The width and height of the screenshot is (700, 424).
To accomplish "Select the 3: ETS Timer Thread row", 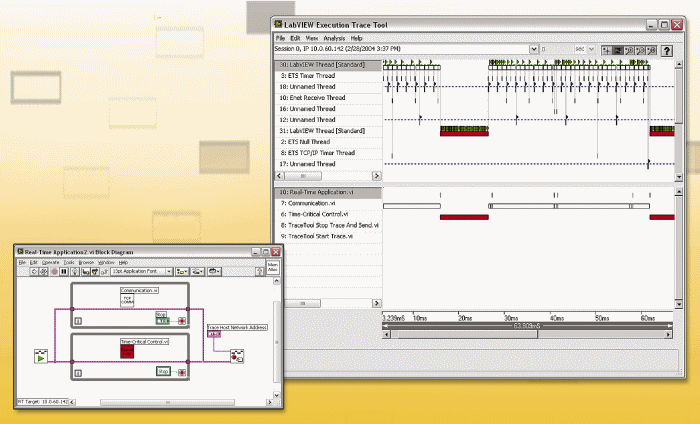I will tap(328, 76).
